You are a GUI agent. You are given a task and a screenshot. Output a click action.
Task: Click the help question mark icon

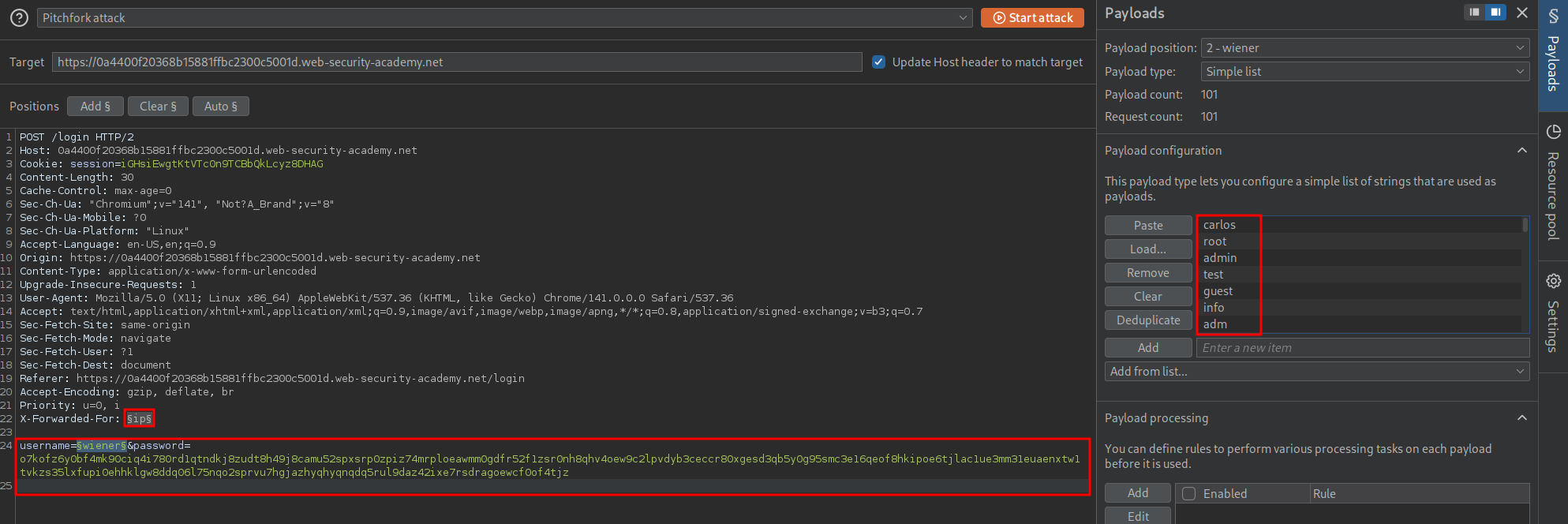click(19, 17)
